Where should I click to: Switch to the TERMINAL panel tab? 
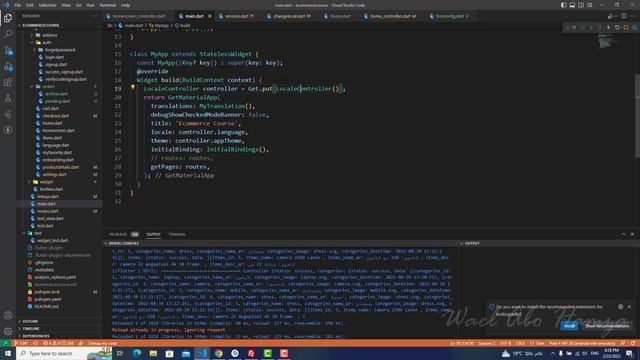point(177,234)
